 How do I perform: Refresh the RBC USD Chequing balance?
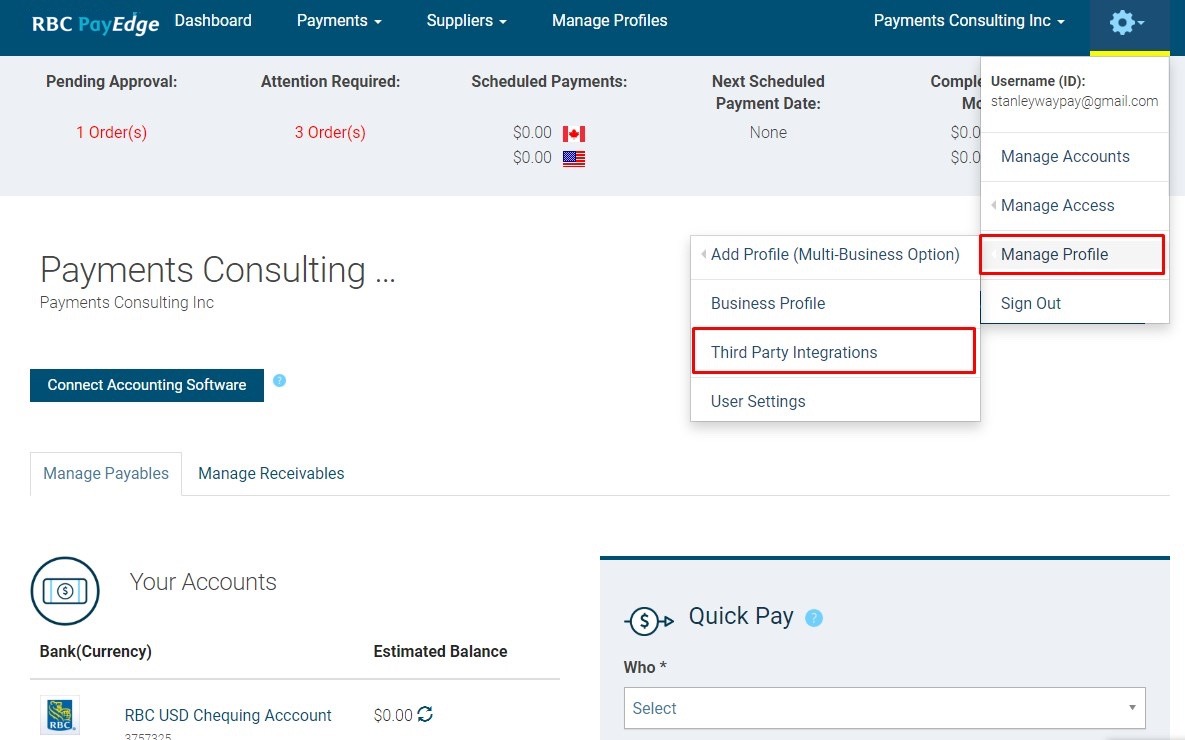click(x=425, y=714)
